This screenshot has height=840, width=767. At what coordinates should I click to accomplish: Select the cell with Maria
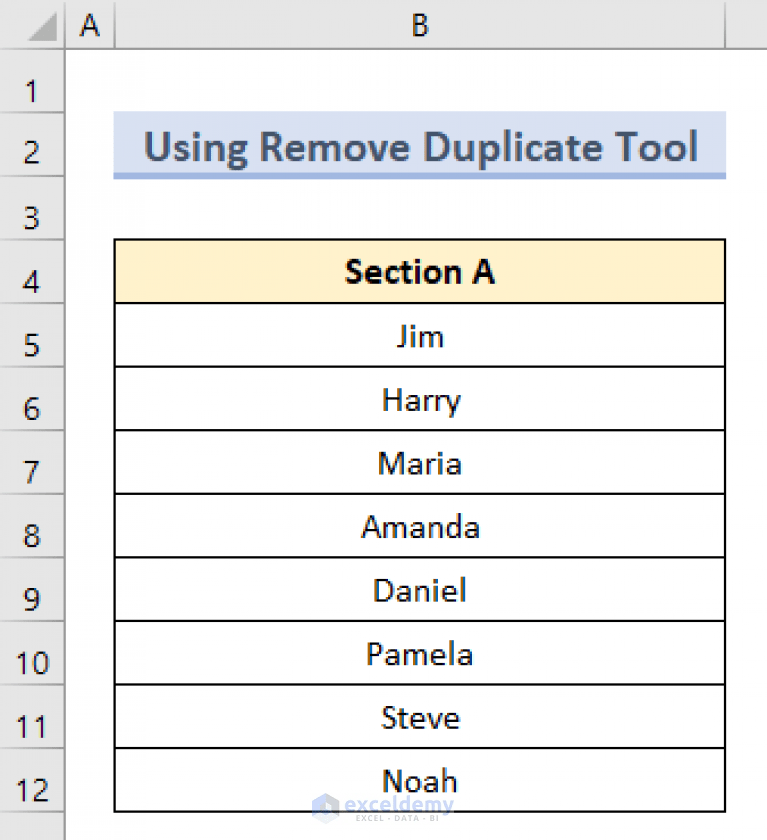(x=419, y=463)
